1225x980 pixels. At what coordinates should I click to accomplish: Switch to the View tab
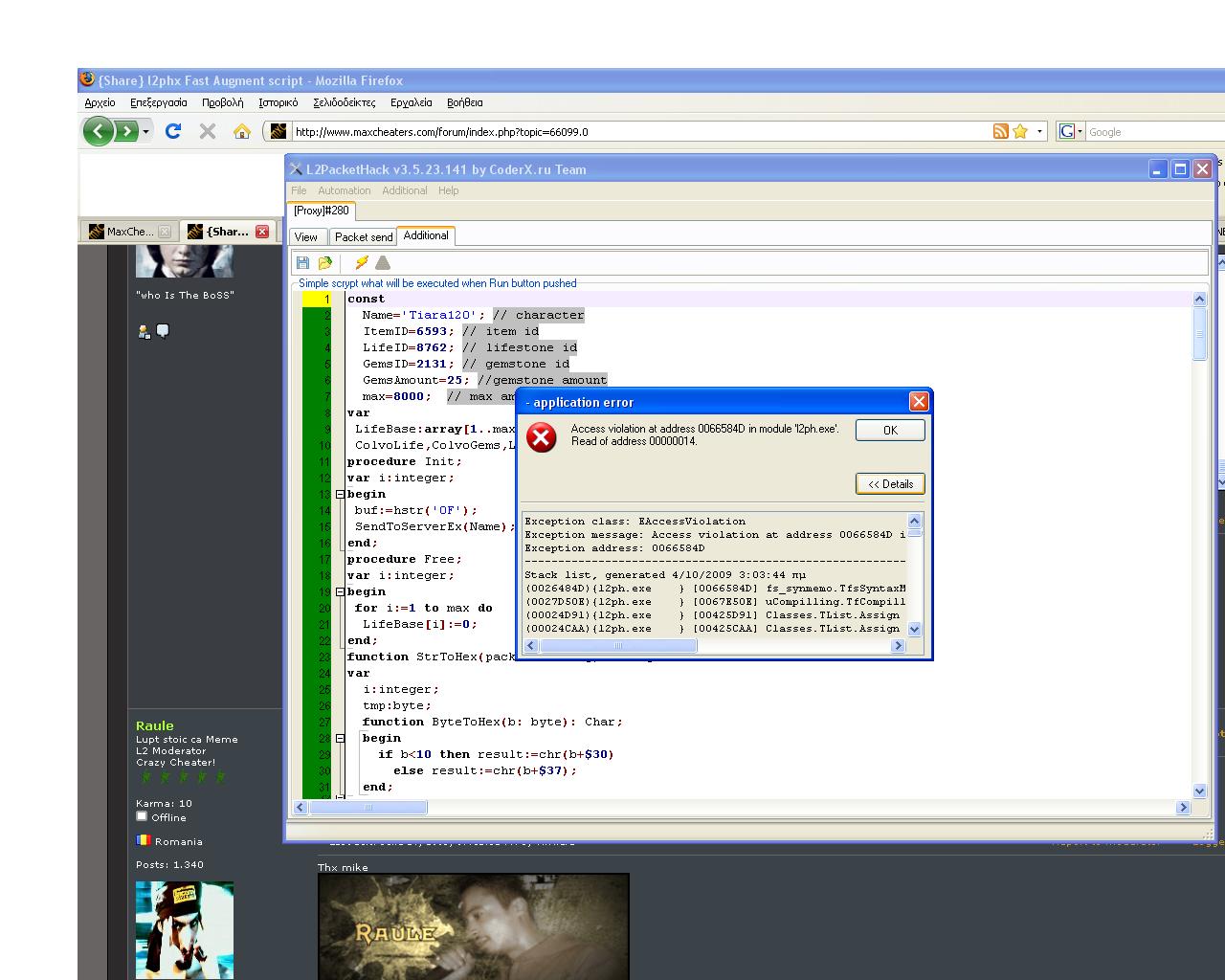pos(306,236)
